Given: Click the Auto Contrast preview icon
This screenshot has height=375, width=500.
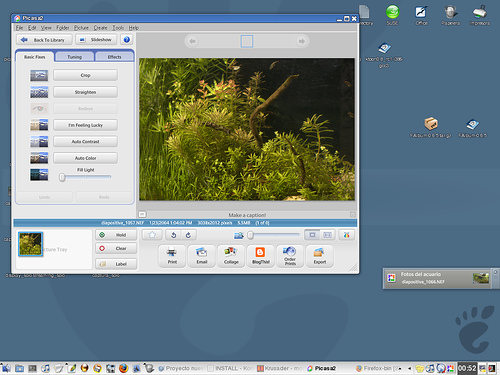Looking at the screenshot, I should coord(39,142).
